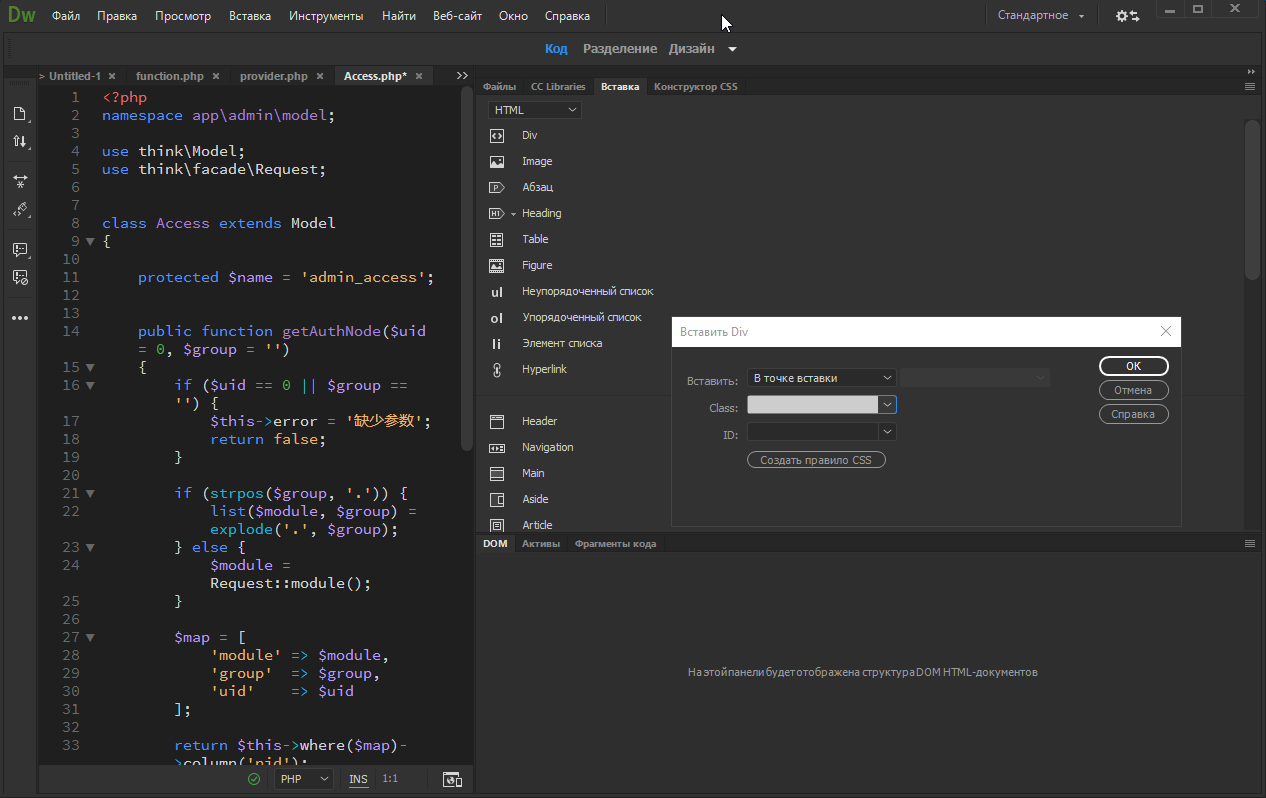This screenshot has width=1266, height=798.
Task: Open the Class dropdown in Insert Div dialog
Action: point(887,405)
